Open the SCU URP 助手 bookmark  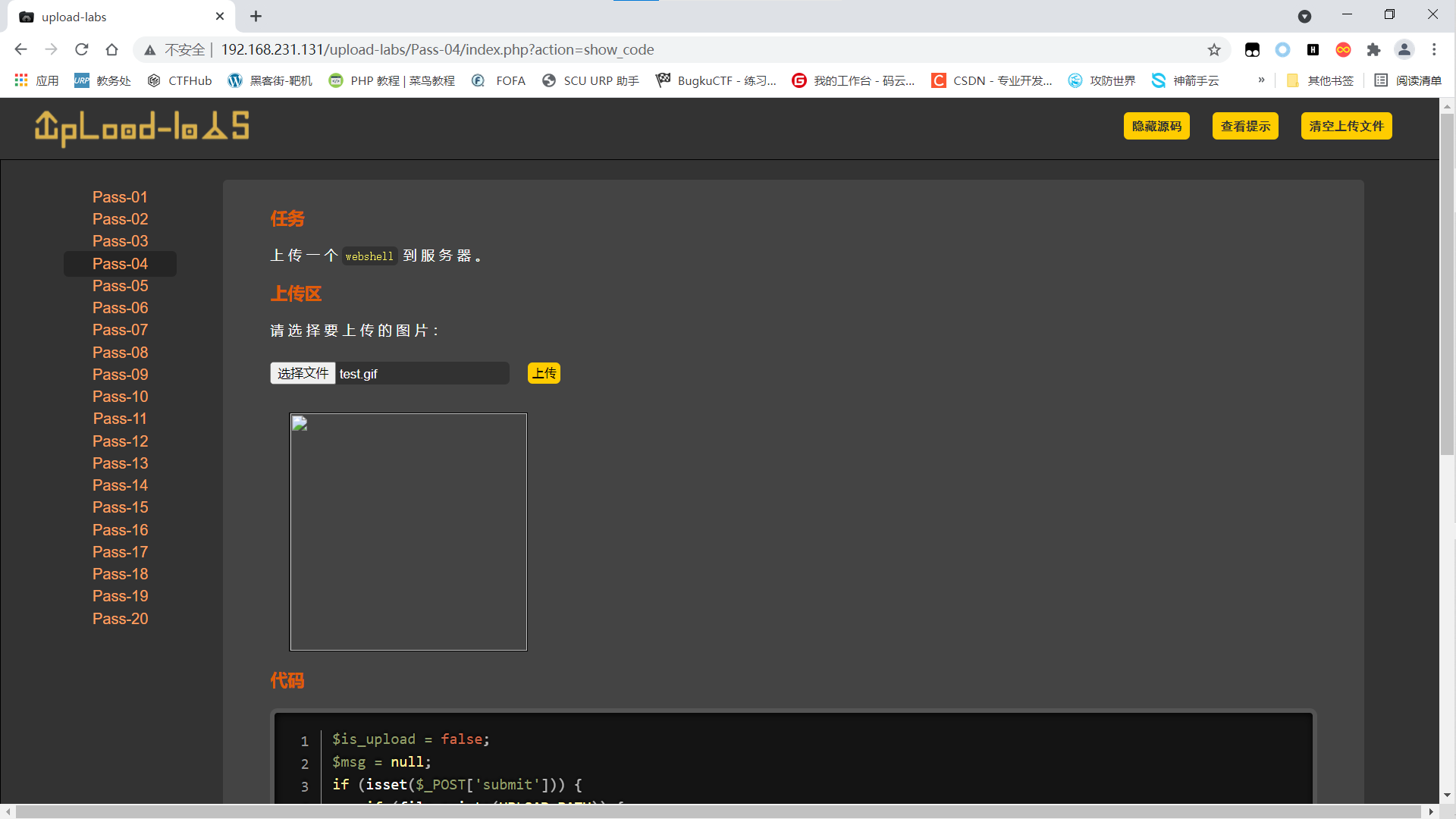[591, 80]
